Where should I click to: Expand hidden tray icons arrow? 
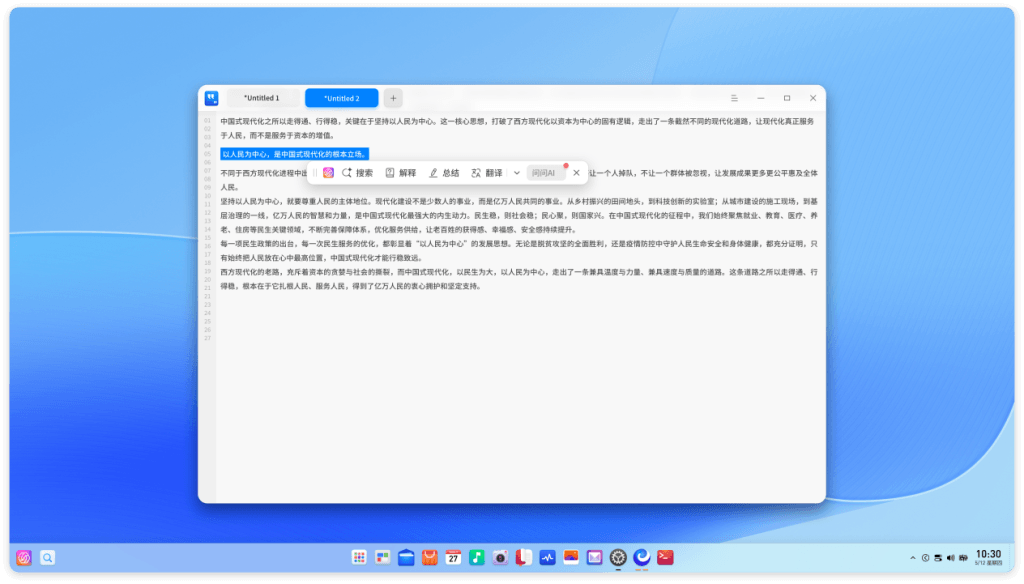pos(912,558)
